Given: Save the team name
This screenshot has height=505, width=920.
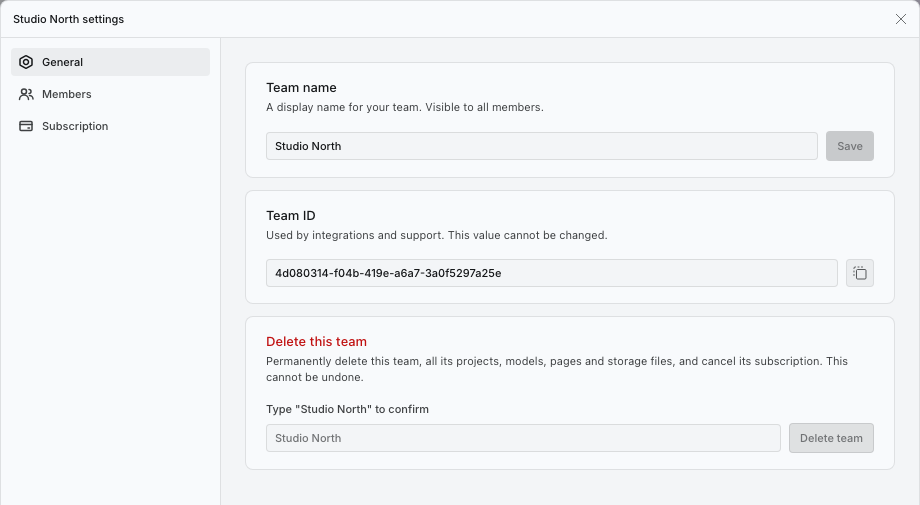Looking at the screenshot, I should click(x=850, y=146).
